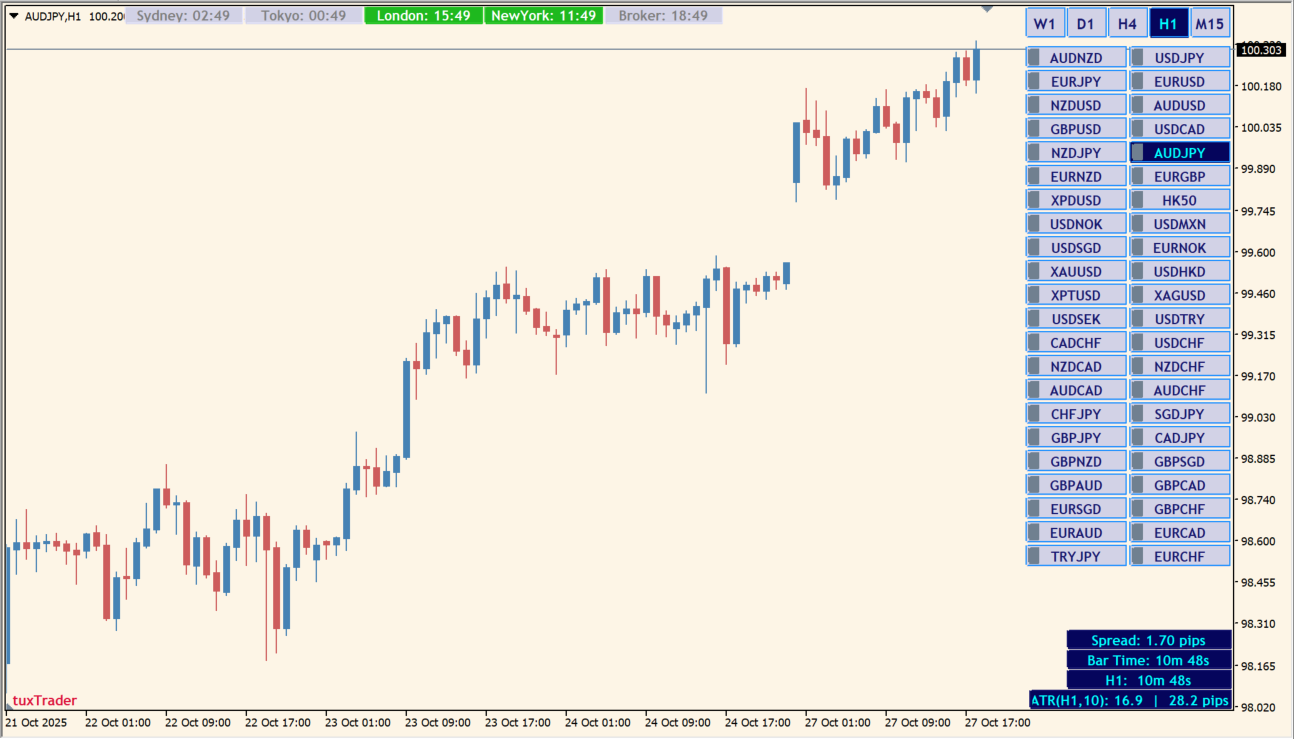1294x739 pixels.
Task: Switch to the W1 timeframe
Action: click(1044, 24)
